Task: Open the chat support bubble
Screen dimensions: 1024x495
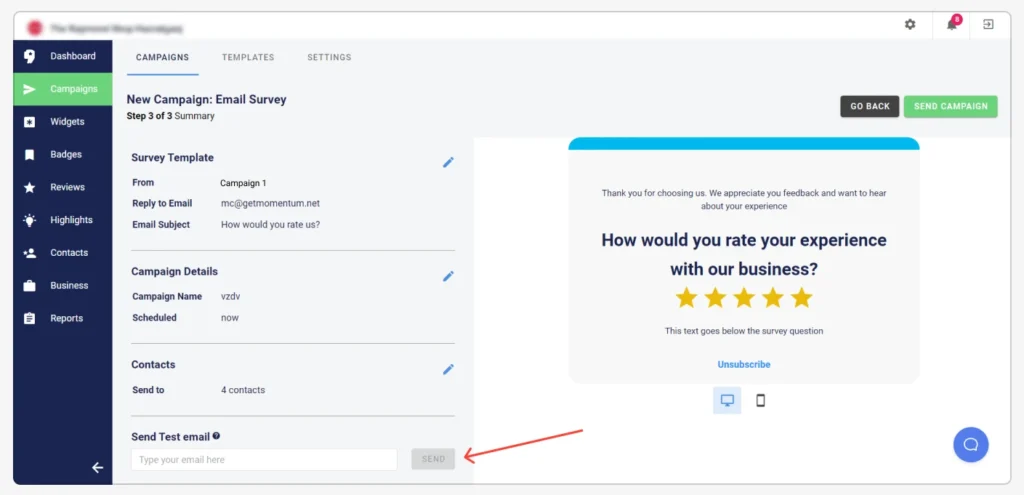Action: (x=970, y=444)
